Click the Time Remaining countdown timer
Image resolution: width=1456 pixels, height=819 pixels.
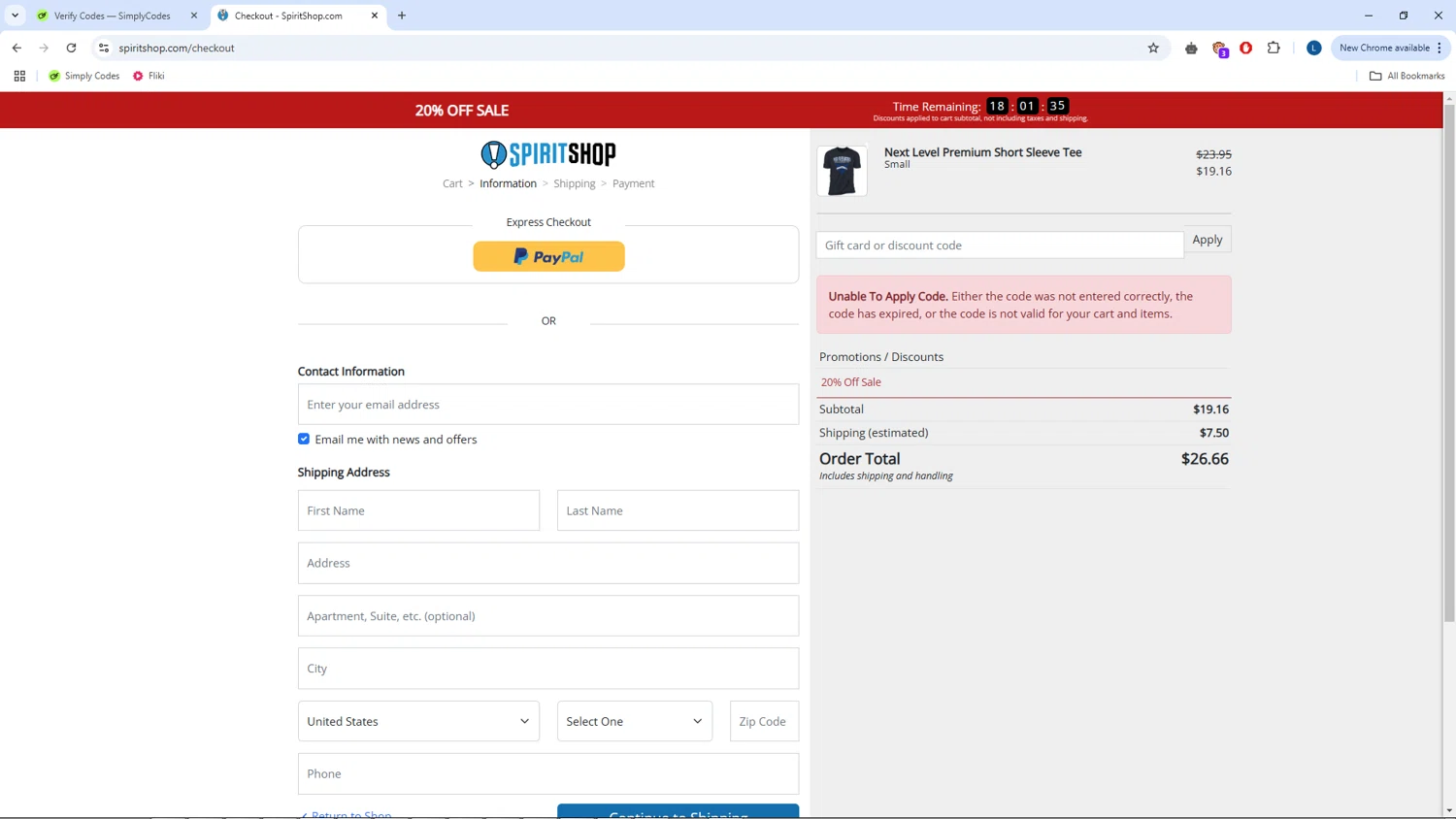tap(1027, 106)
